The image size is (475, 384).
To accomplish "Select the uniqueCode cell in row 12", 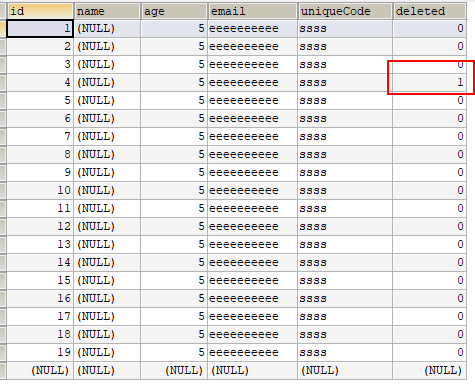I will (x=345, y=226).
